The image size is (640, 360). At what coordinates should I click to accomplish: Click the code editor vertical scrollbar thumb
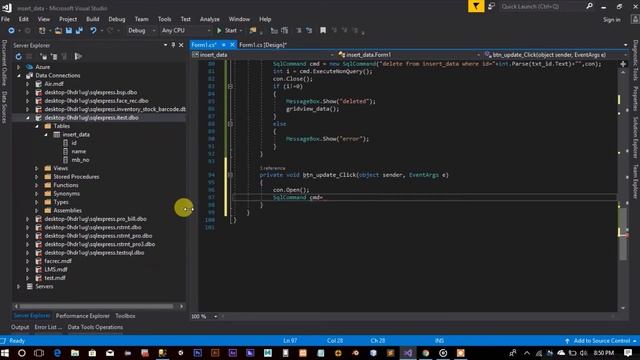pyautogui.click(x=623, y=234)
